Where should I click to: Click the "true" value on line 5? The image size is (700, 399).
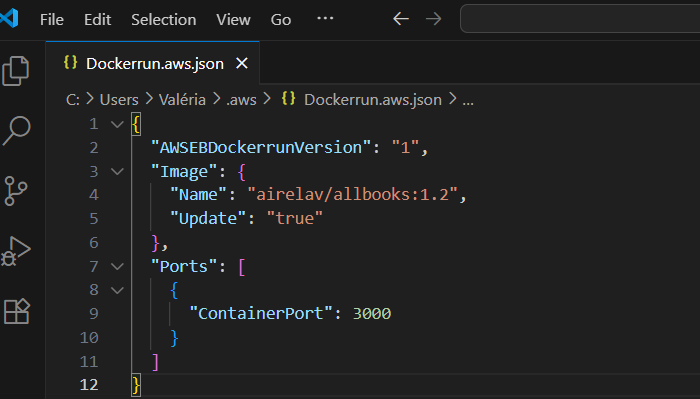tap(295, 218)
